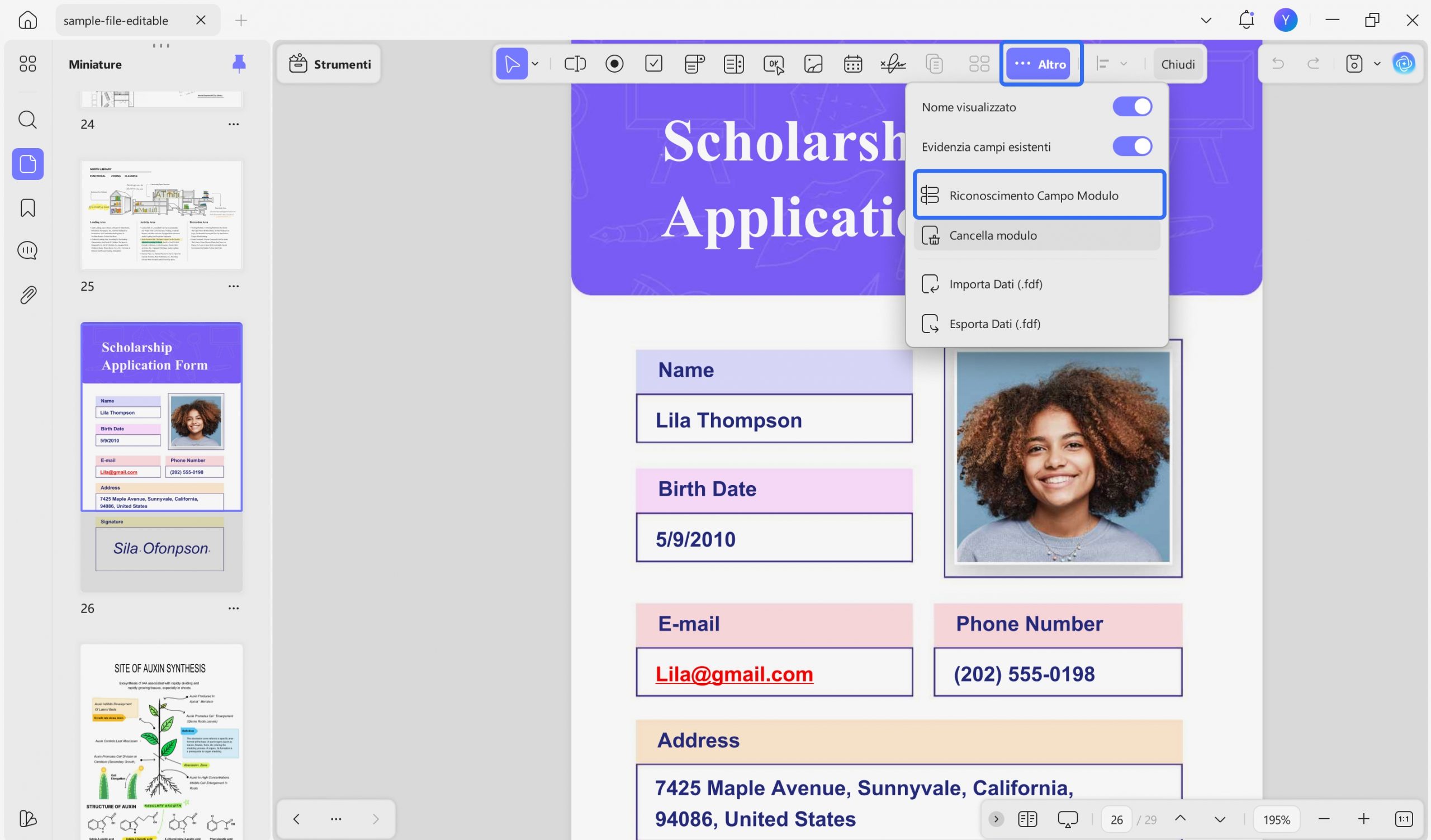This screenshot has height=840, width=1431.
Task: Add a text field tool
Action: (575, 64)
